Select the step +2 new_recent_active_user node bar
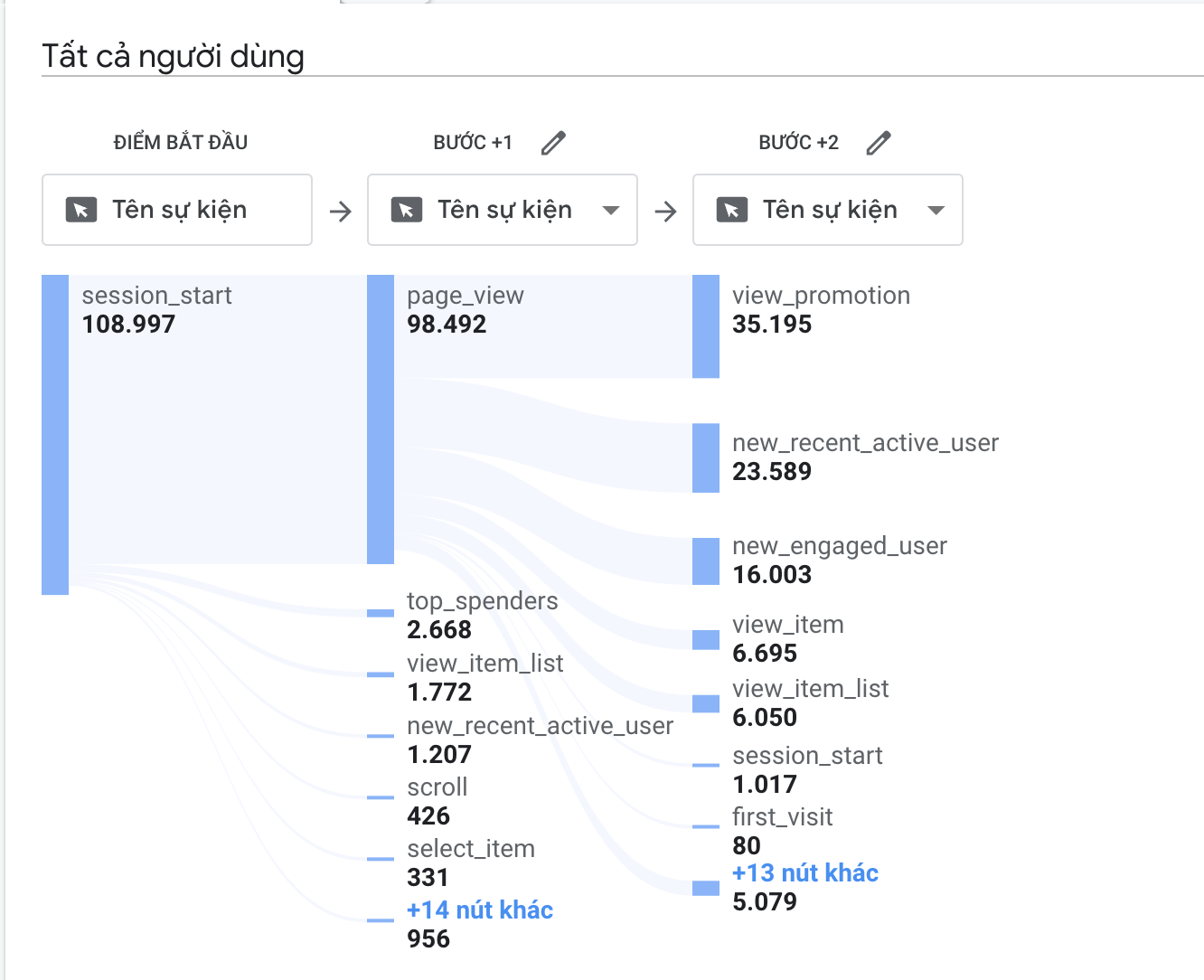Image resolution: width=1204 pixels, height=980 pixels. click(x=706, y=458)
